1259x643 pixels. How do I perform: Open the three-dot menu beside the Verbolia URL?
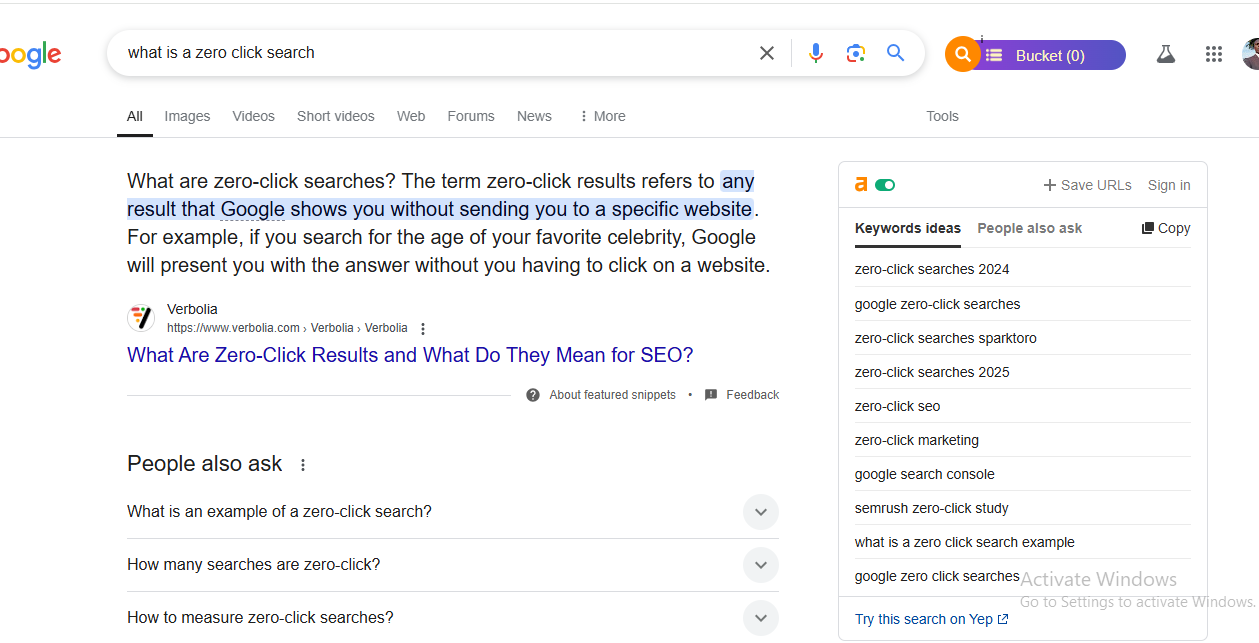click(x=423, y=329)
